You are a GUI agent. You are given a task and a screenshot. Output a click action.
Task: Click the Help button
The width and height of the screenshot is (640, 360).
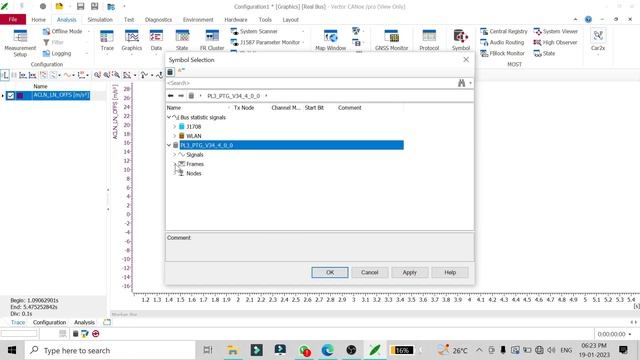coord(450,272)
